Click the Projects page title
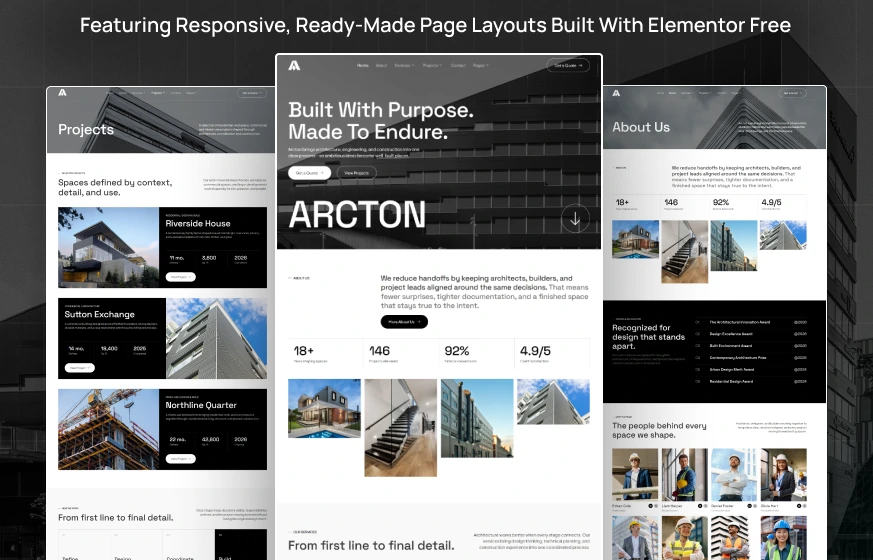873x560 pixels. click(86, 130)
